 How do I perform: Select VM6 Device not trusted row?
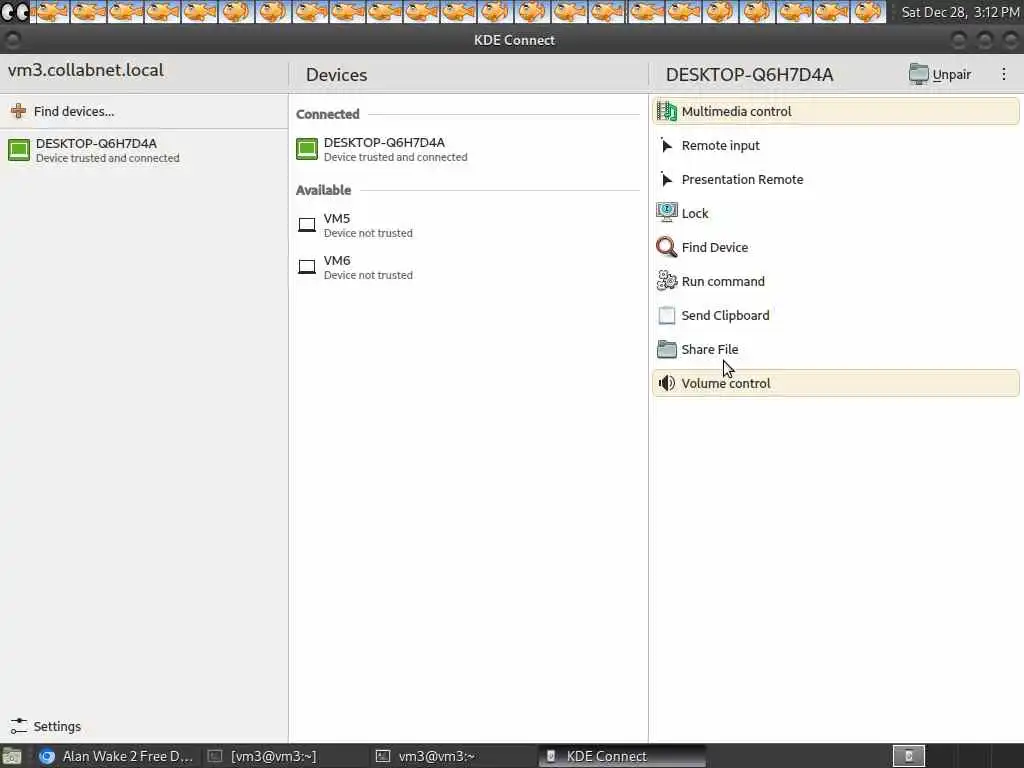[468, 267]
